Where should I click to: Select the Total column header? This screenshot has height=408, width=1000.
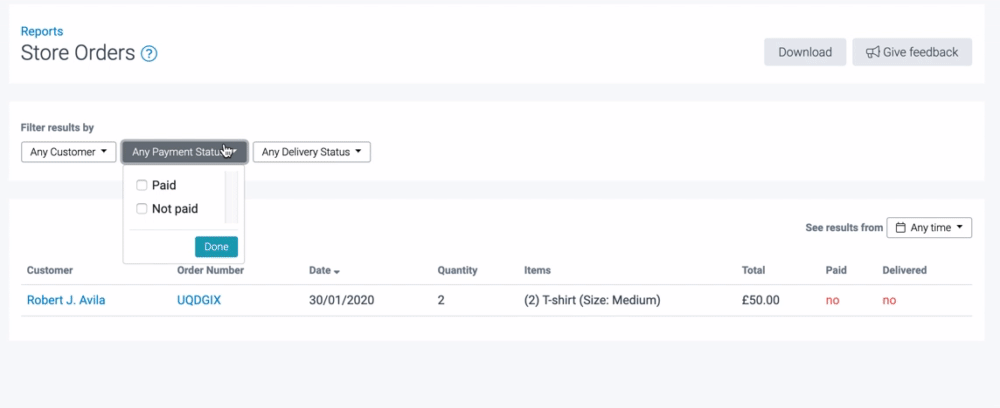pyautogui.click(x=753, y=270)
